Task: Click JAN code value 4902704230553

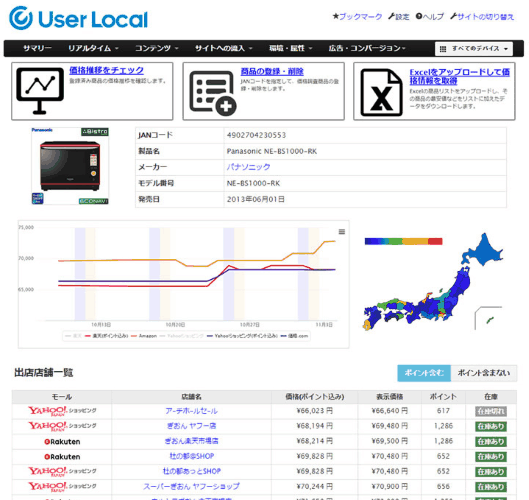Action: click(256, 135)
